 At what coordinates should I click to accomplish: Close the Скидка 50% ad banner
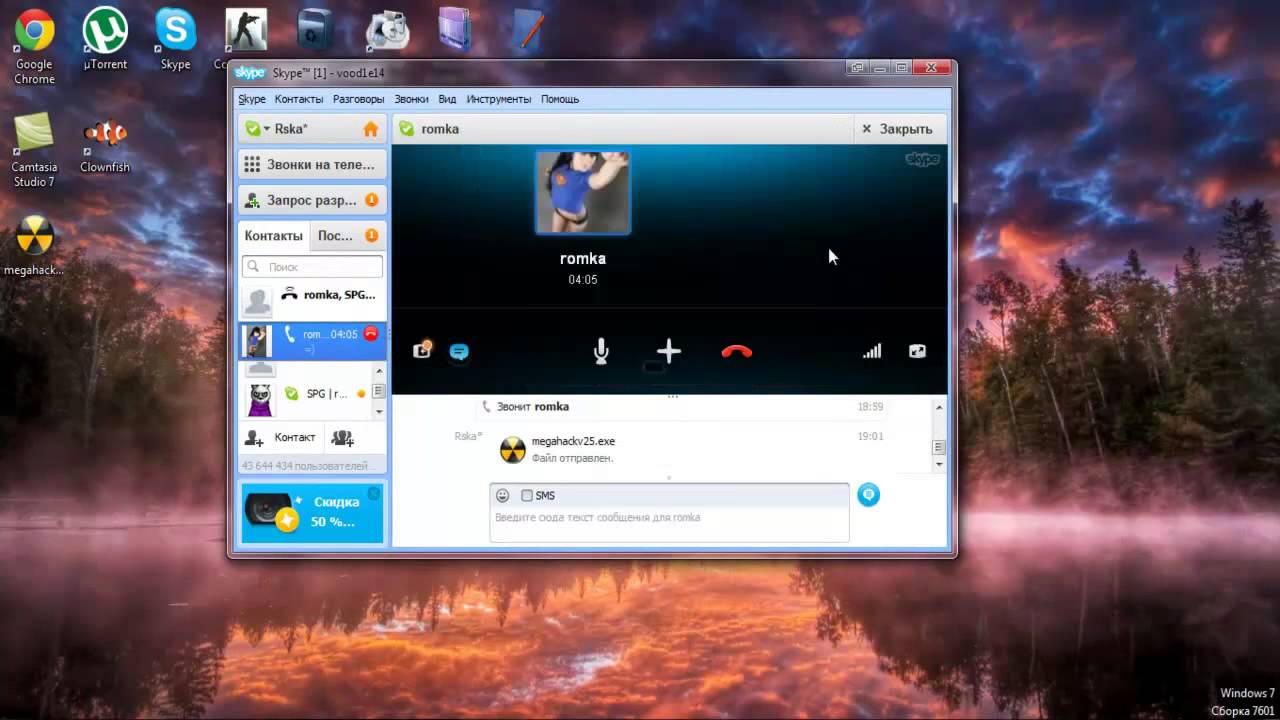[x=374, y=494]
